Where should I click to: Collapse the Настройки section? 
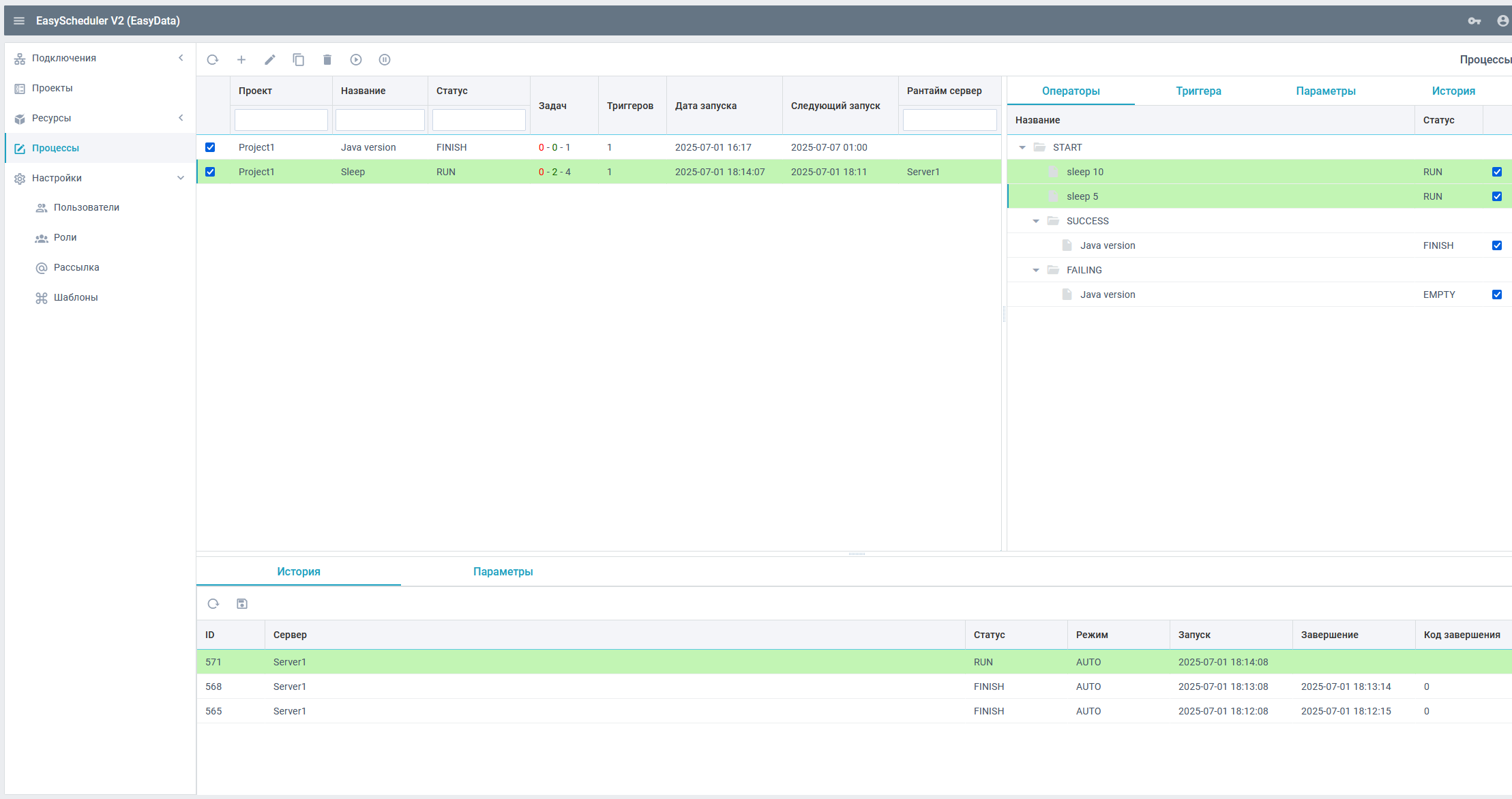click(180, 177)
